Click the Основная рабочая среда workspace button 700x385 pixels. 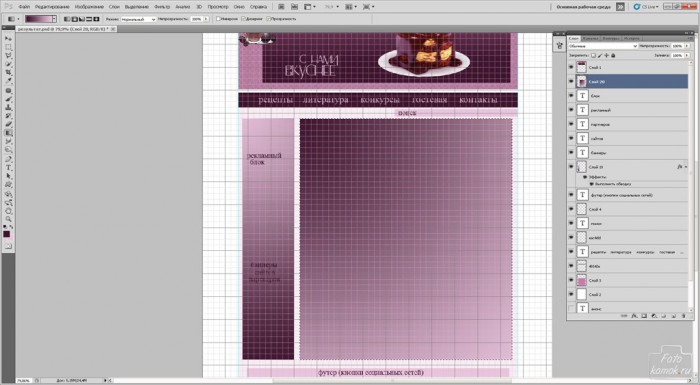(583, 7)
